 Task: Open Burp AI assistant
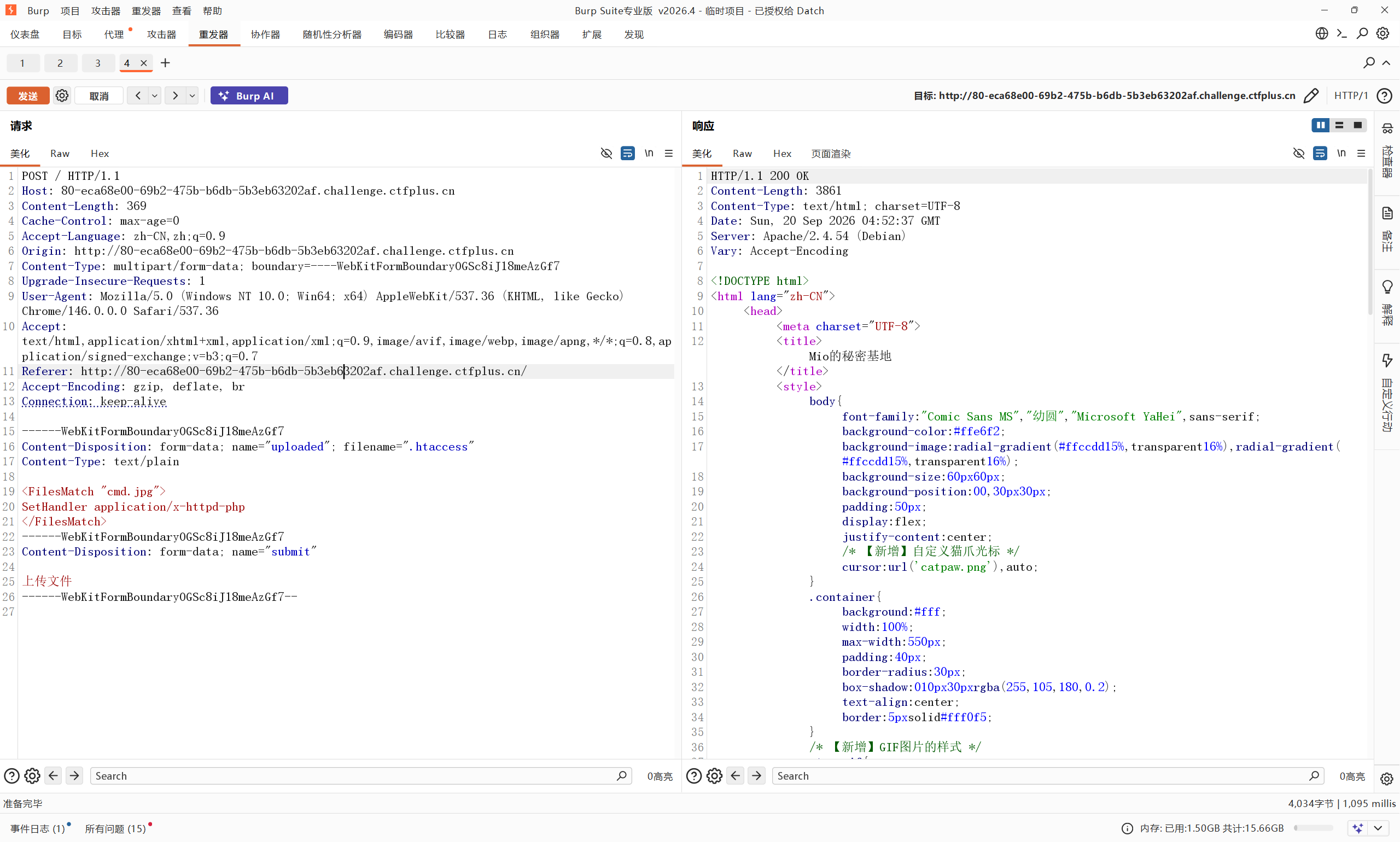[x=249, y=95]
